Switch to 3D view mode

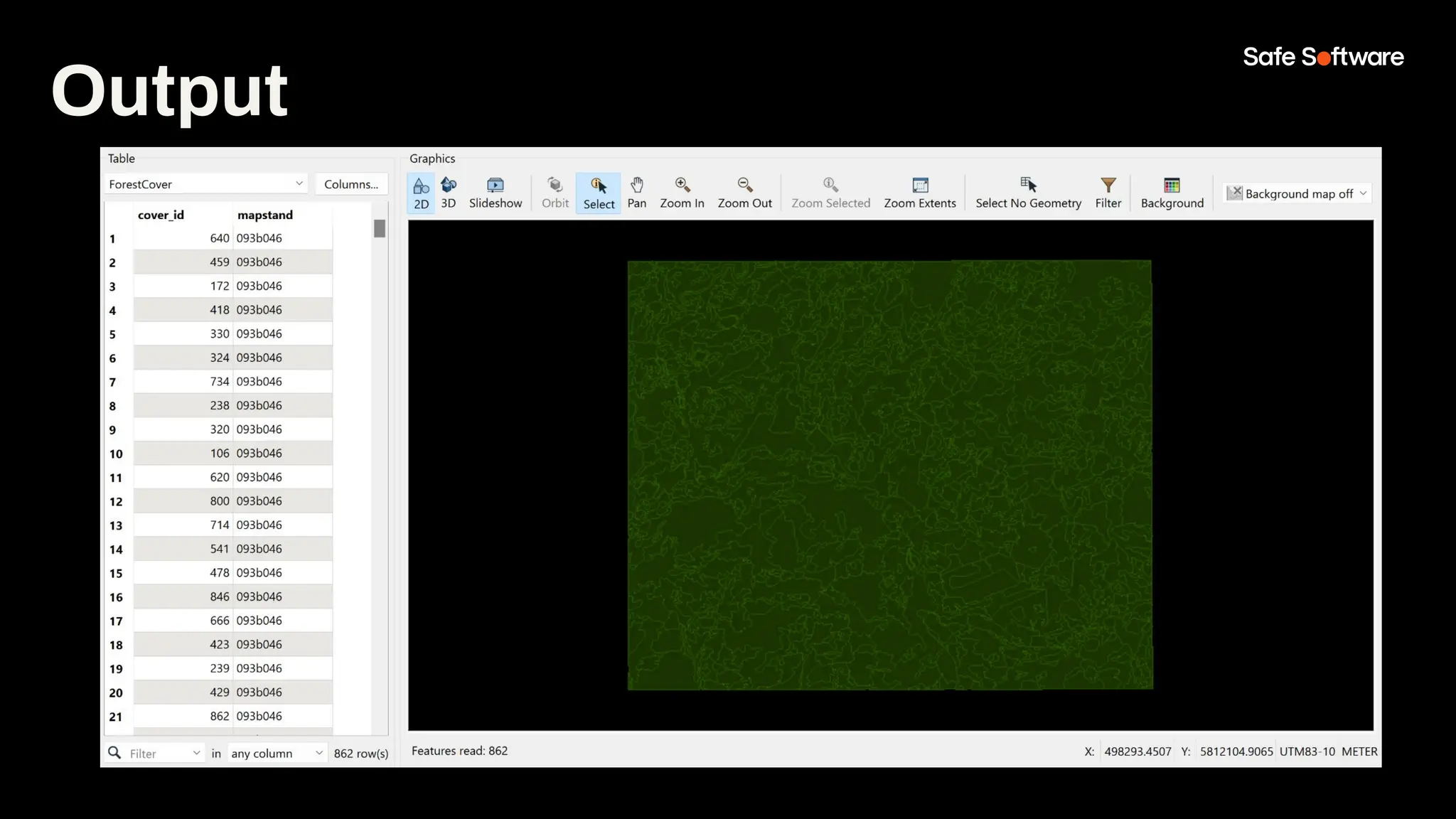pos(449,193)
